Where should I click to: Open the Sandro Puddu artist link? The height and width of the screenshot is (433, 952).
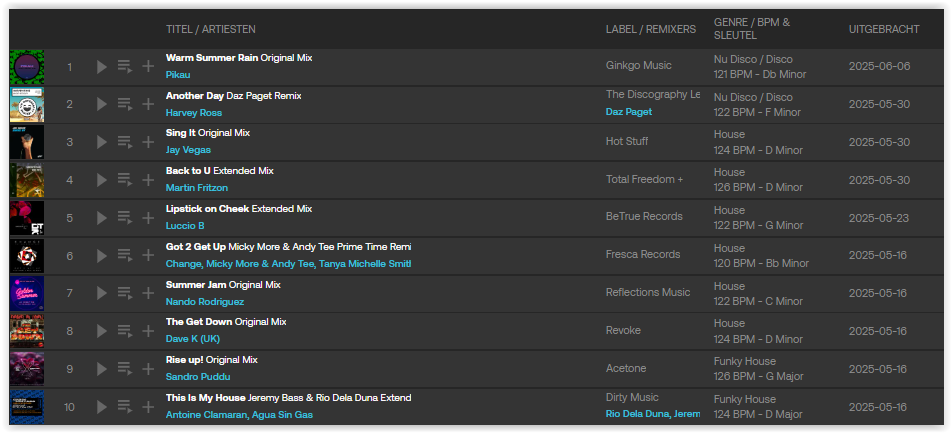point(198,377)
